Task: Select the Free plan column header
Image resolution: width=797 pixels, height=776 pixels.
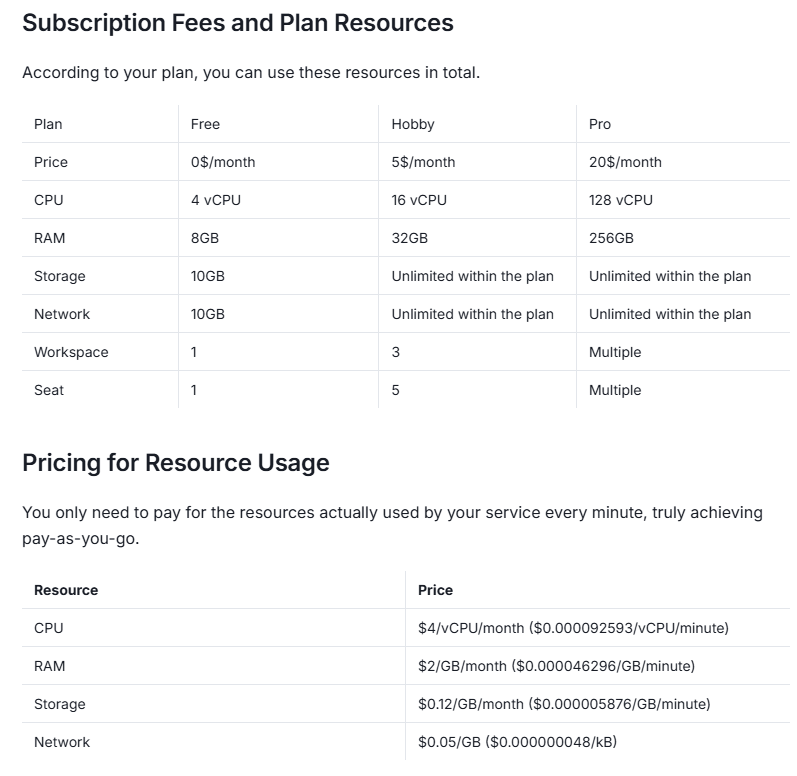Action: pyautogui.click(x=205, y=124)
